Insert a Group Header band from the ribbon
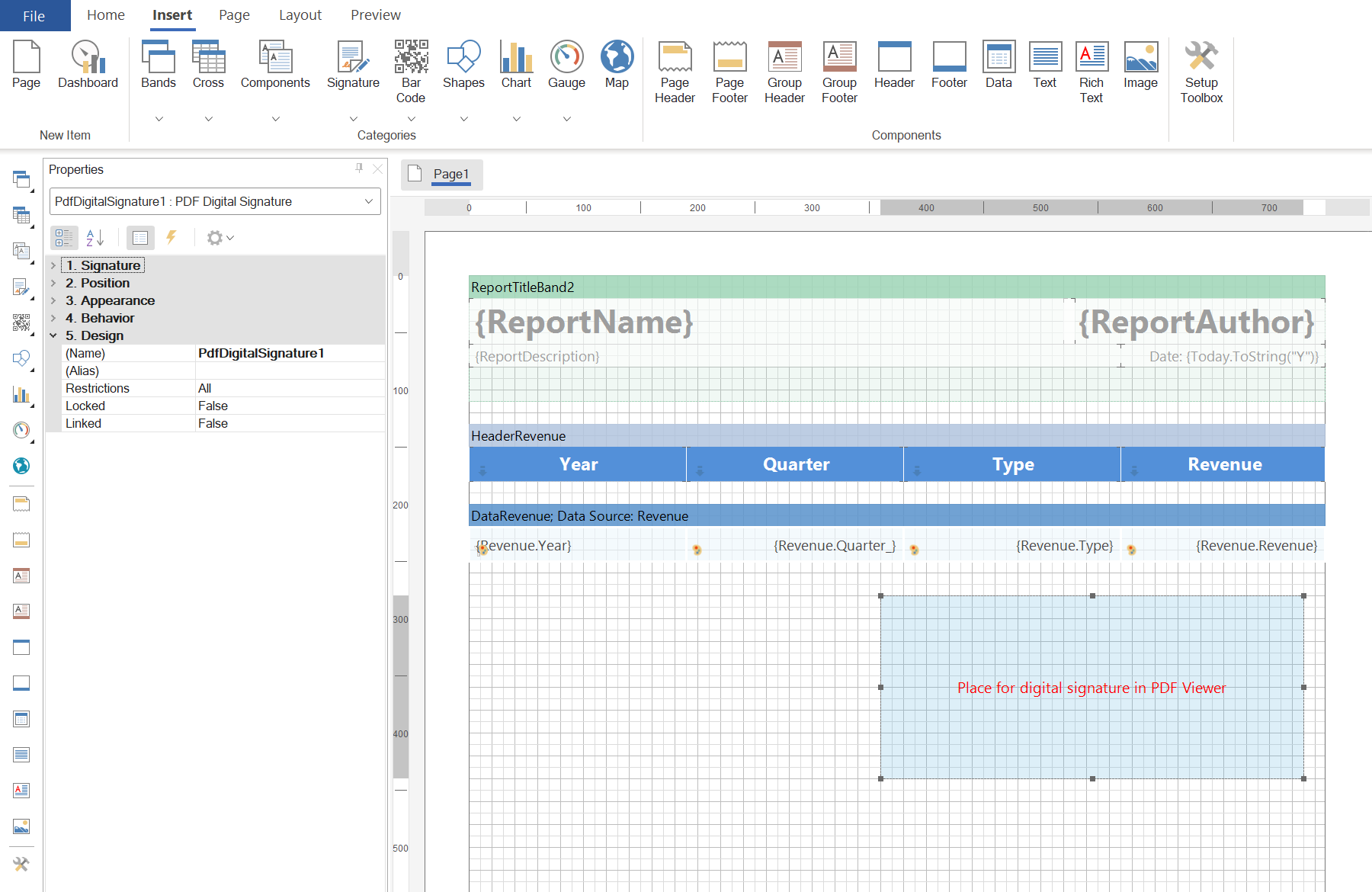This screenshot has height=892, width=1372. tap(784, 72)
